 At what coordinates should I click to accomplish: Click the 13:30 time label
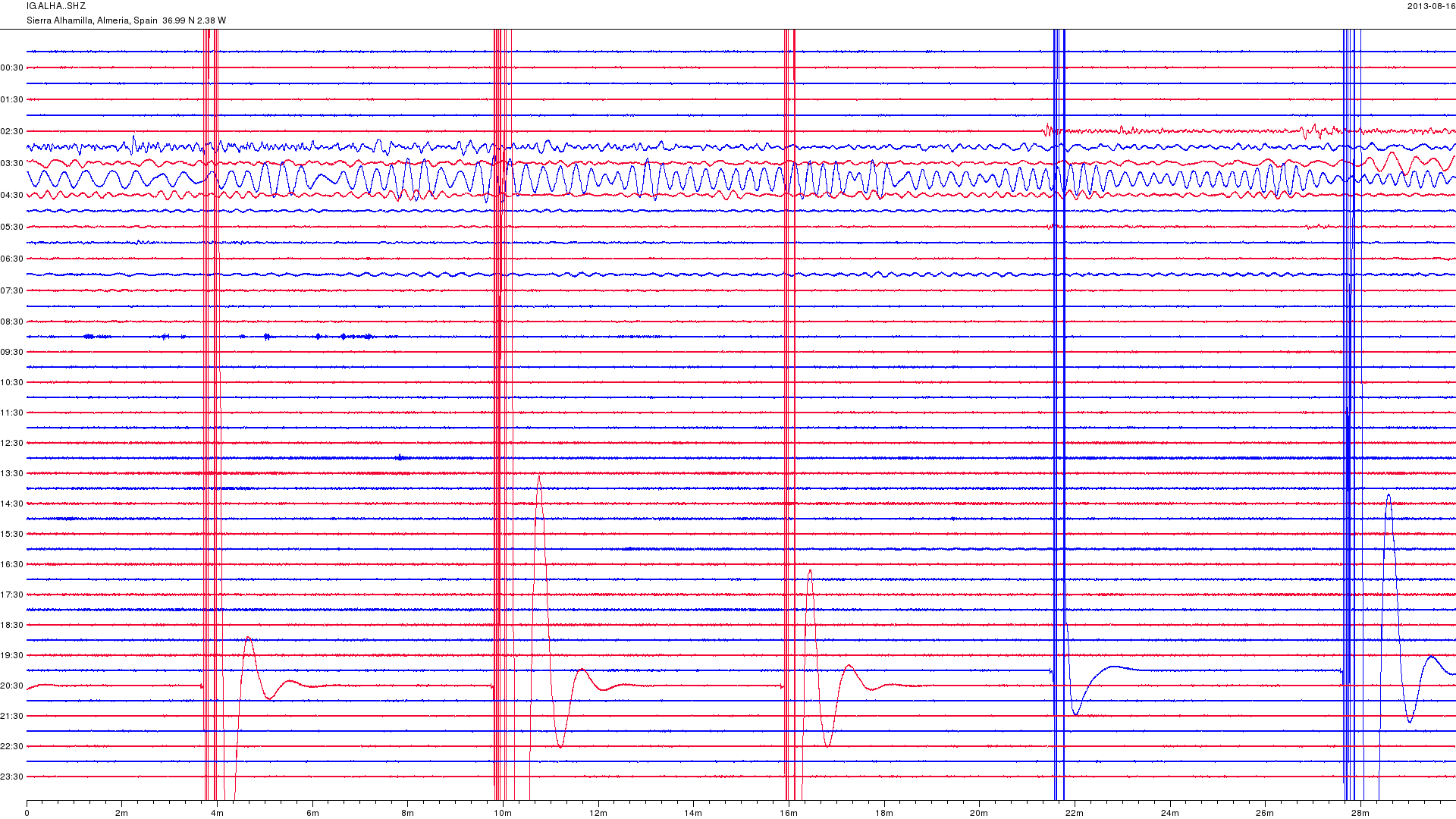tap(12, 473)
